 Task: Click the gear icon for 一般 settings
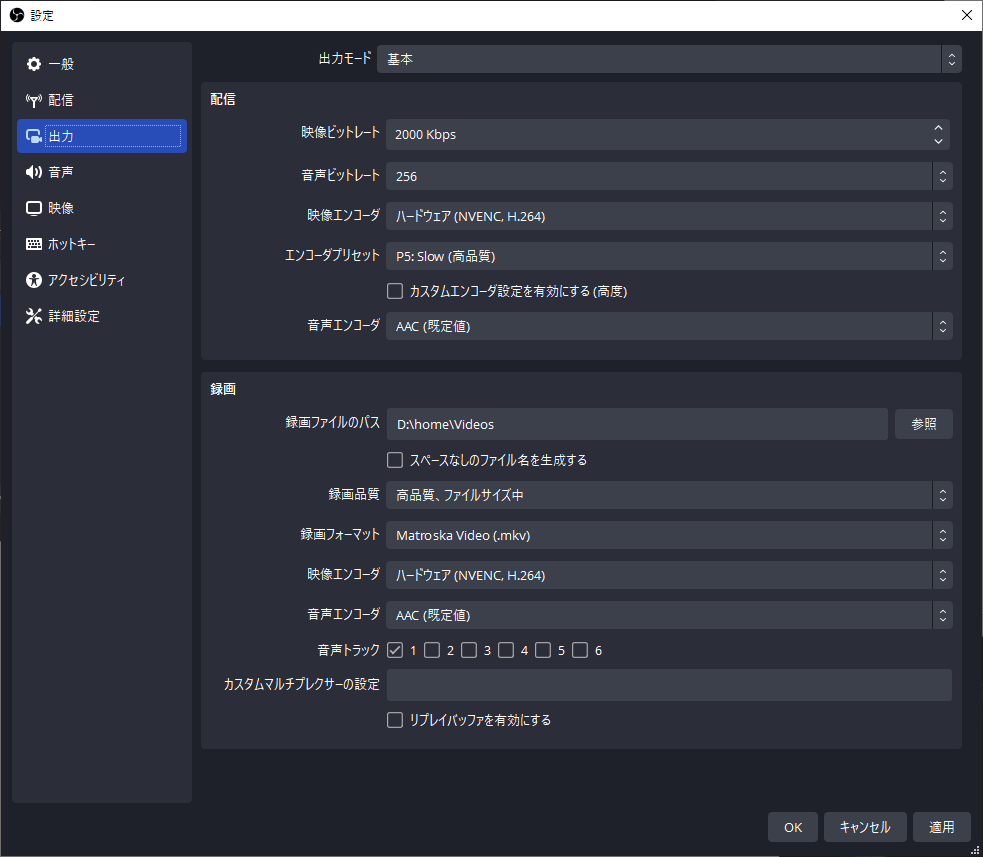pos(34,64)
